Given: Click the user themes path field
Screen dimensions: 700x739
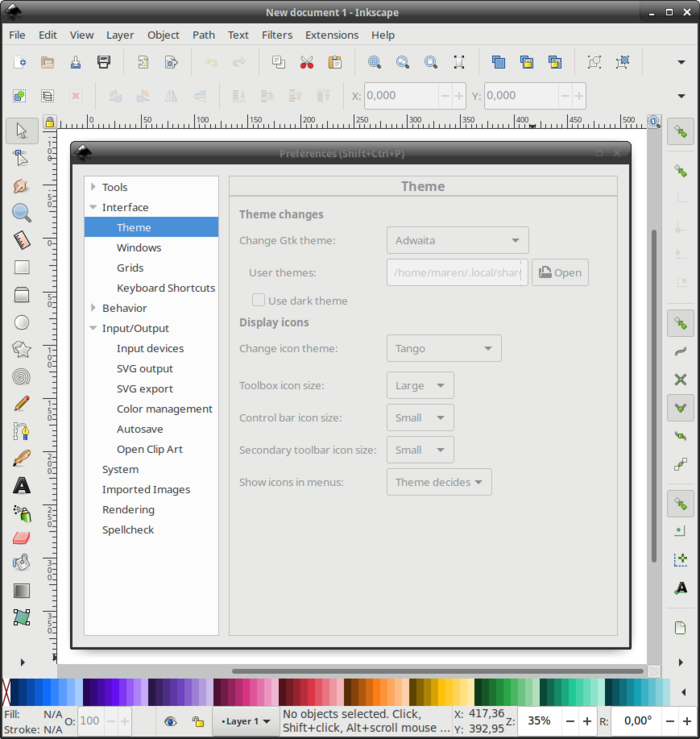Looking at the screenshot, I should (x=457, y=272).
